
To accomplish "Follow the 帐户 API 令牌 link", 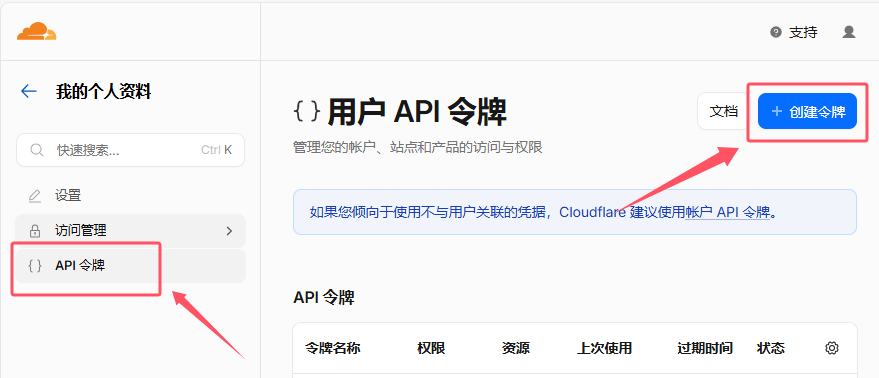I will tap(728, 212).
